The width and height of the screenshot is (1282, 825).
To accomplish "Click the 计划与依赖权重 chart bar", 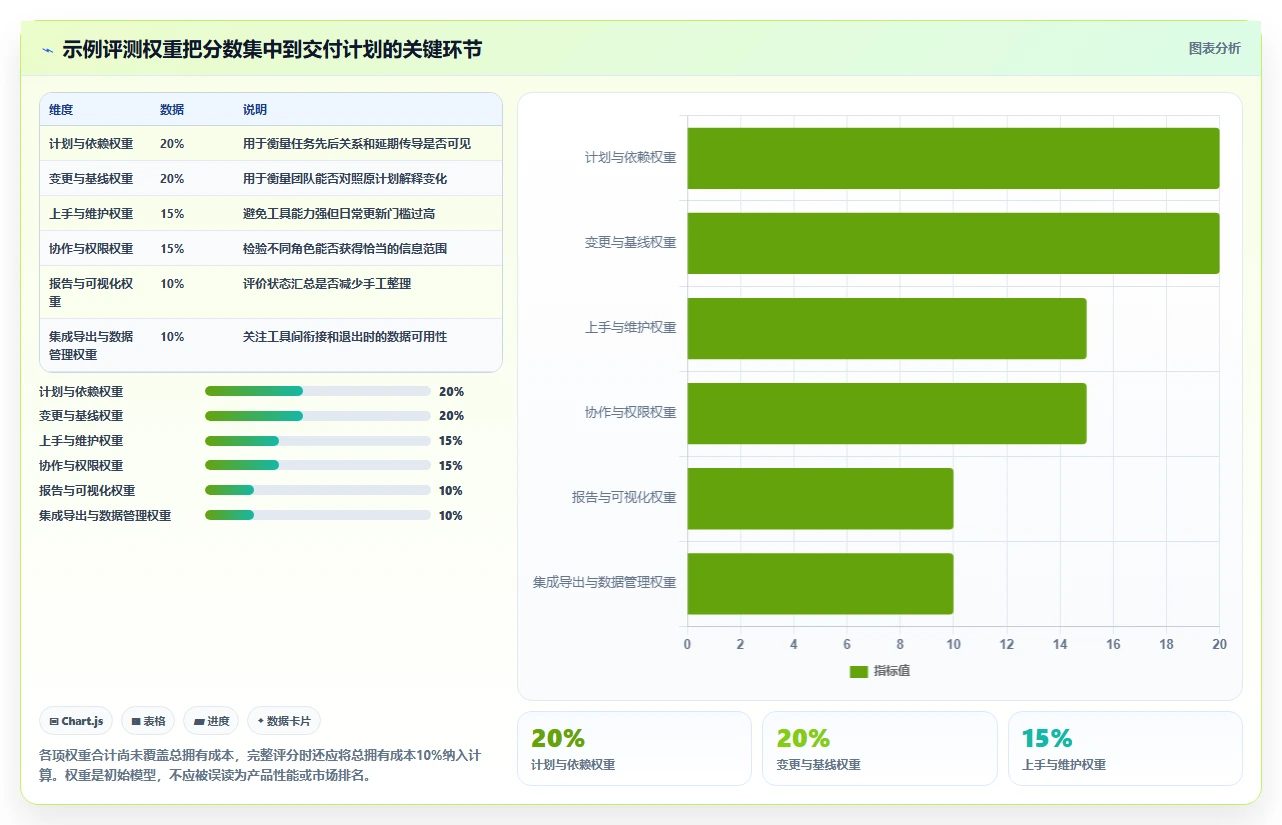I will click(x=953, y=158).
